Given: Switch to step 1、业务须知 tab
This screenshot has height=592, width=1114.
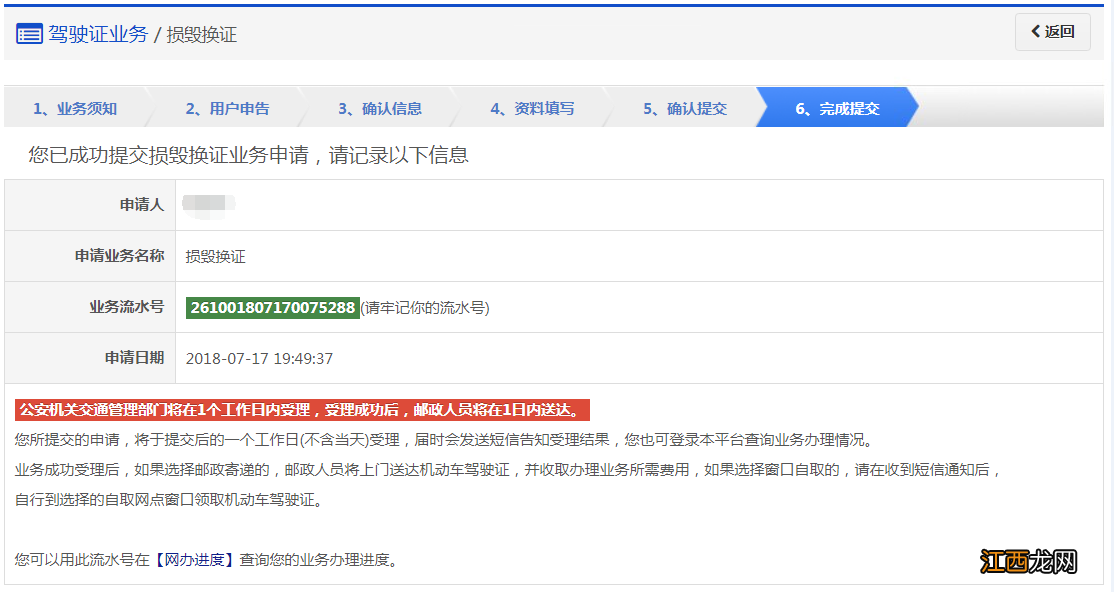Looking at the screenshot, I should tap(76, 108).
